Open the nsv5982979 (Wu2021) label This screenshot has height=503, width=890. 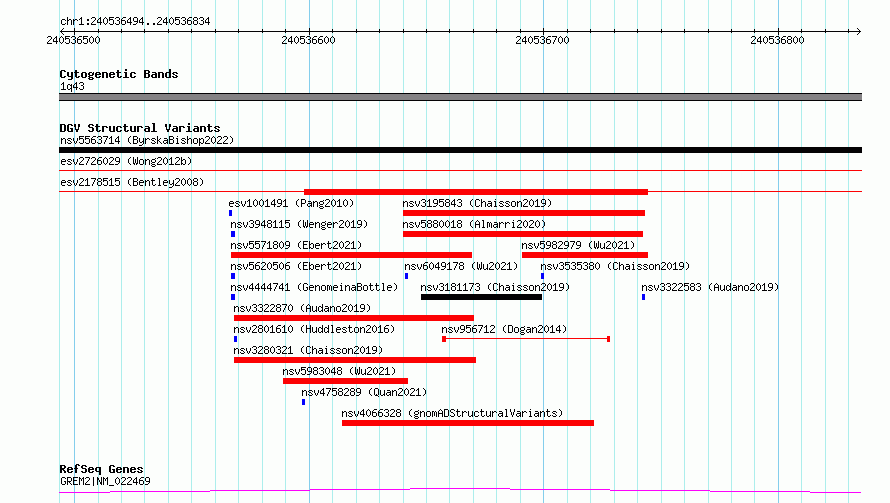(x=578, y=245)
